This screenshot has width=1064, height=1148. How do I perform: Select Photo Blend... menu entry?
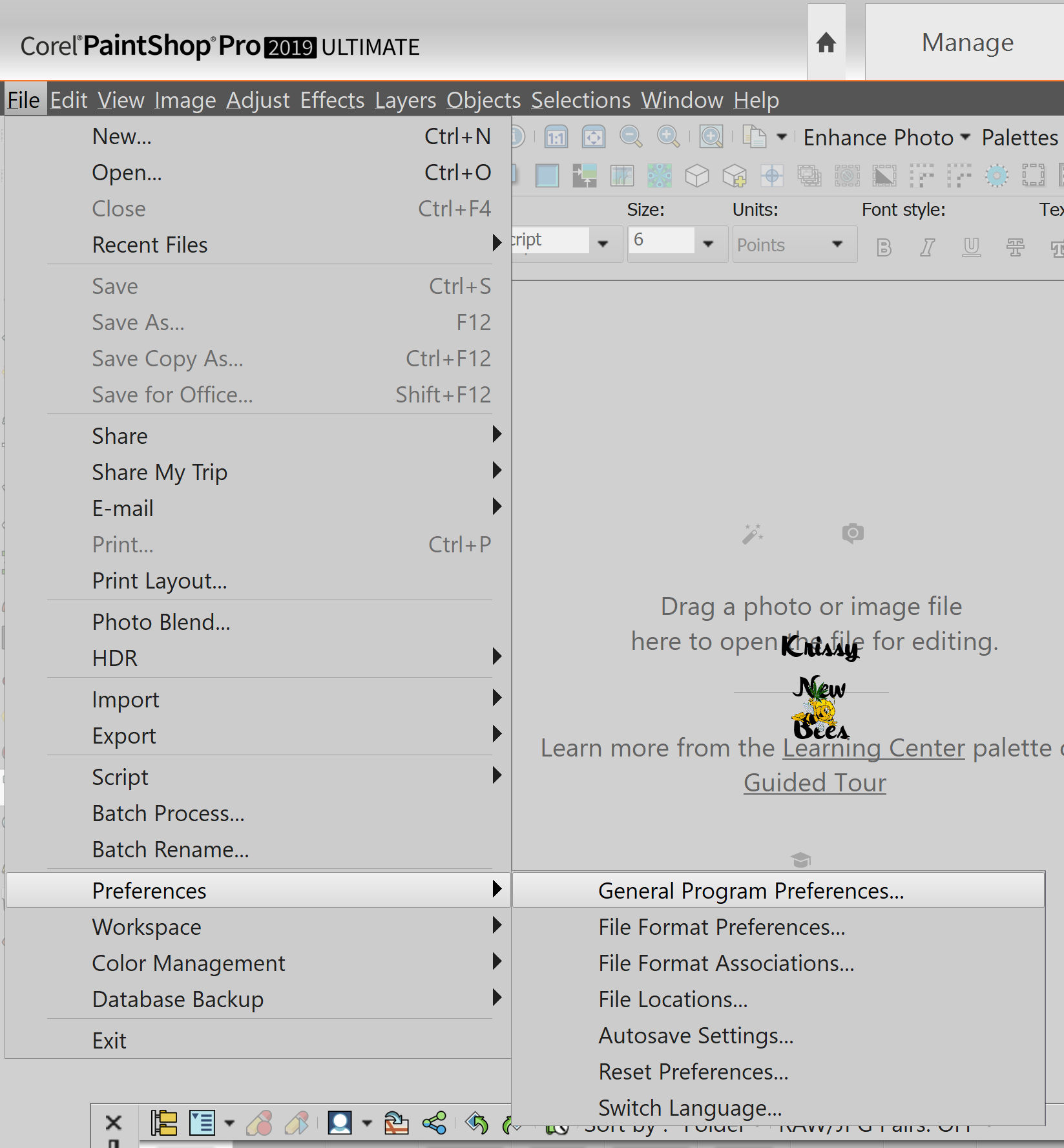point(258,622)
